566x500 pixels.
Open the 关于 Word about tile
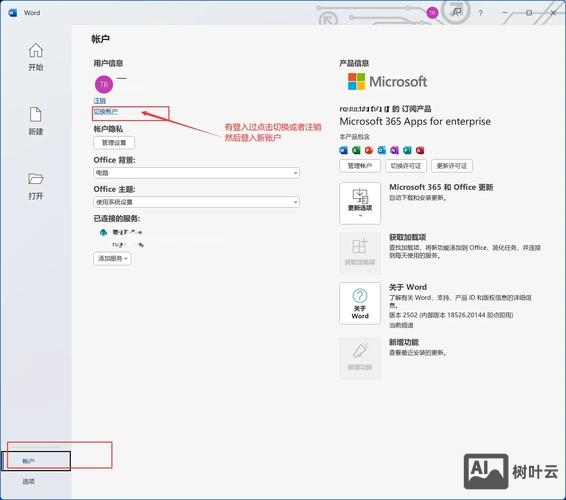coord(360,303)
